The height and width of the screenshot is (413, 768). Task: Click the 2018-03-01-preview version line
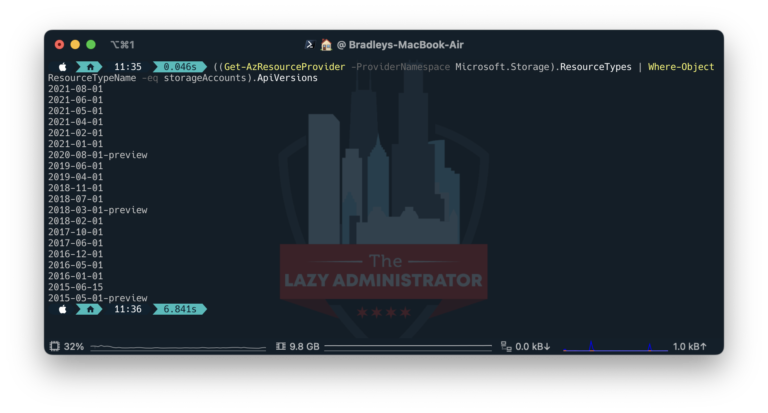[x=97, y=210]
